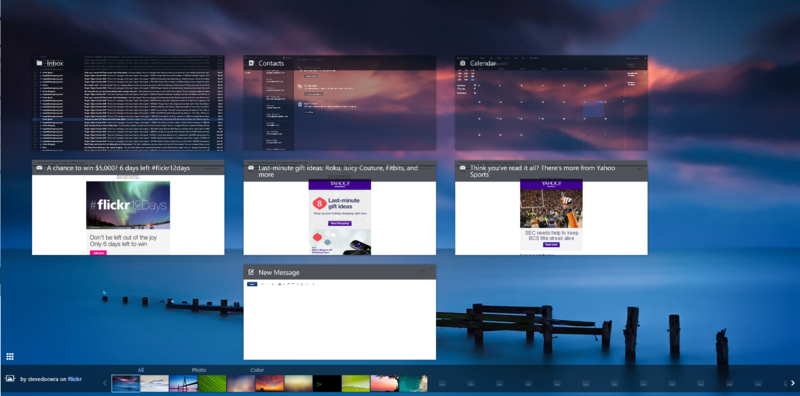Click Join now button in flickr email

[x=98, y=253]
